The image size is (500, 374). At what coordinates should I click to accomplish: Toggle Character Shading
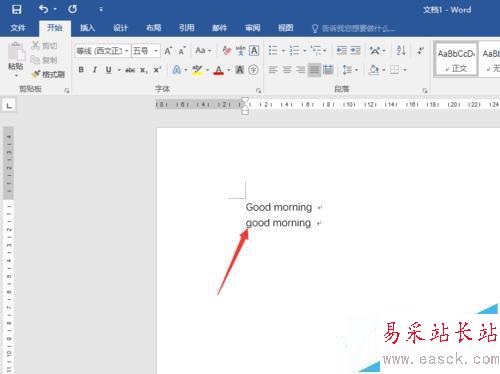click(239, 70)
